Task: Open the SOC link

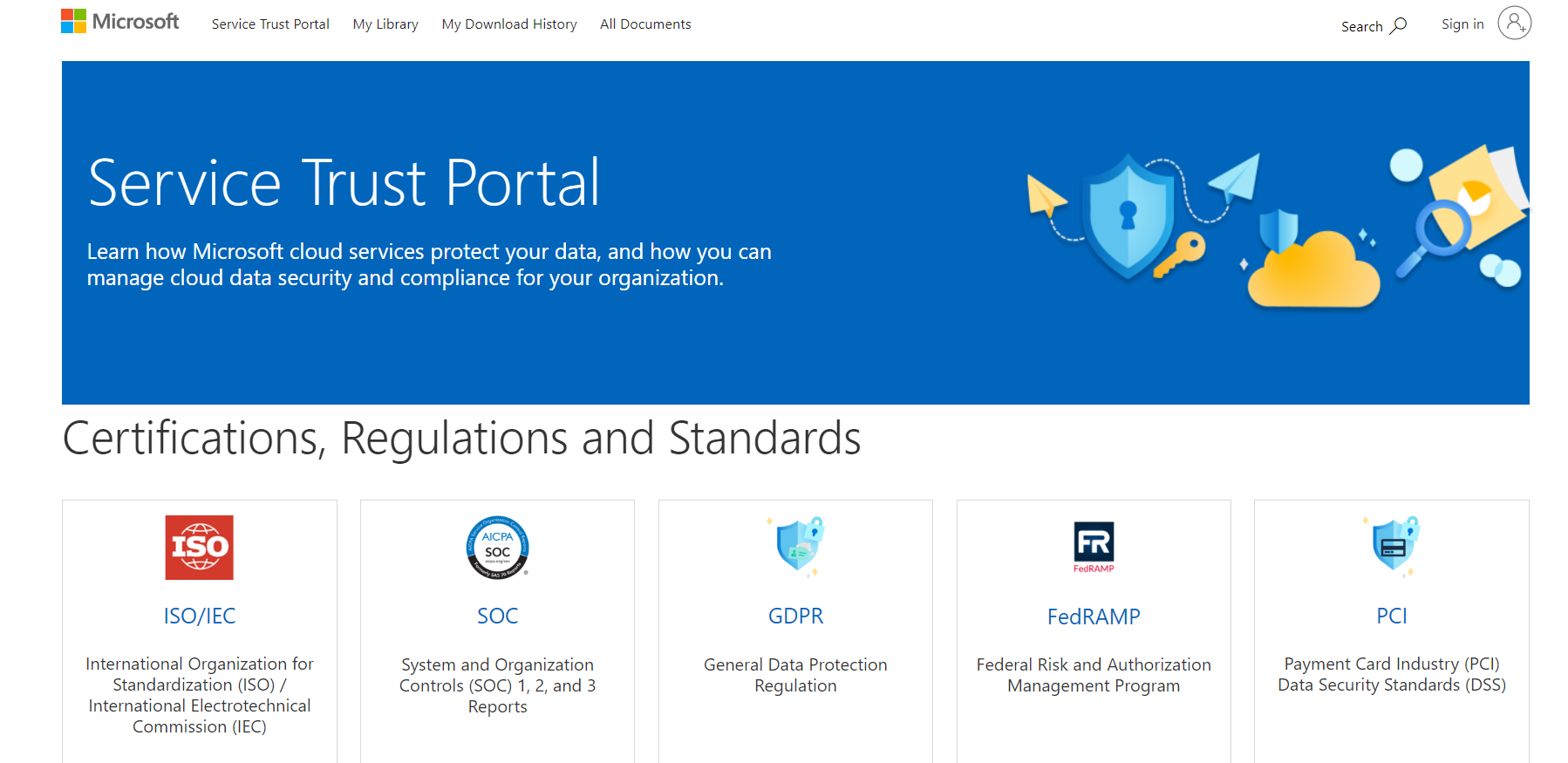Action: coord(497,616)
